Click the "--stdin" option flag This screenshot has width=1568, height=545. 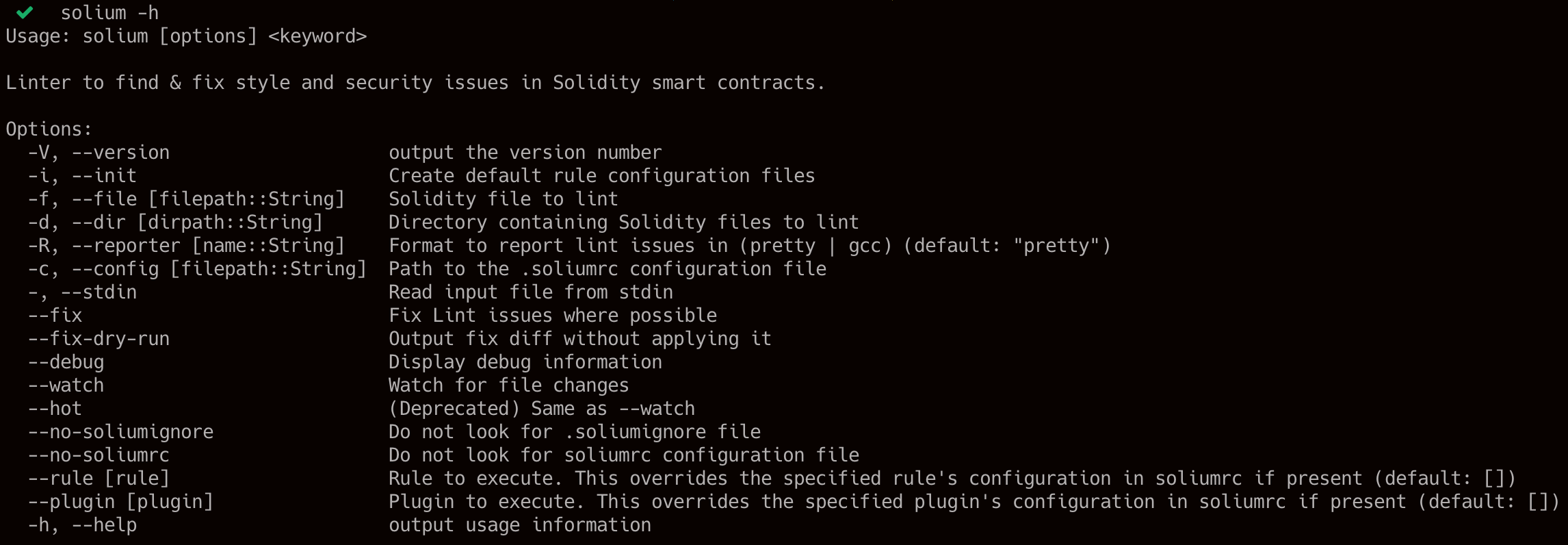pos(99,292)
